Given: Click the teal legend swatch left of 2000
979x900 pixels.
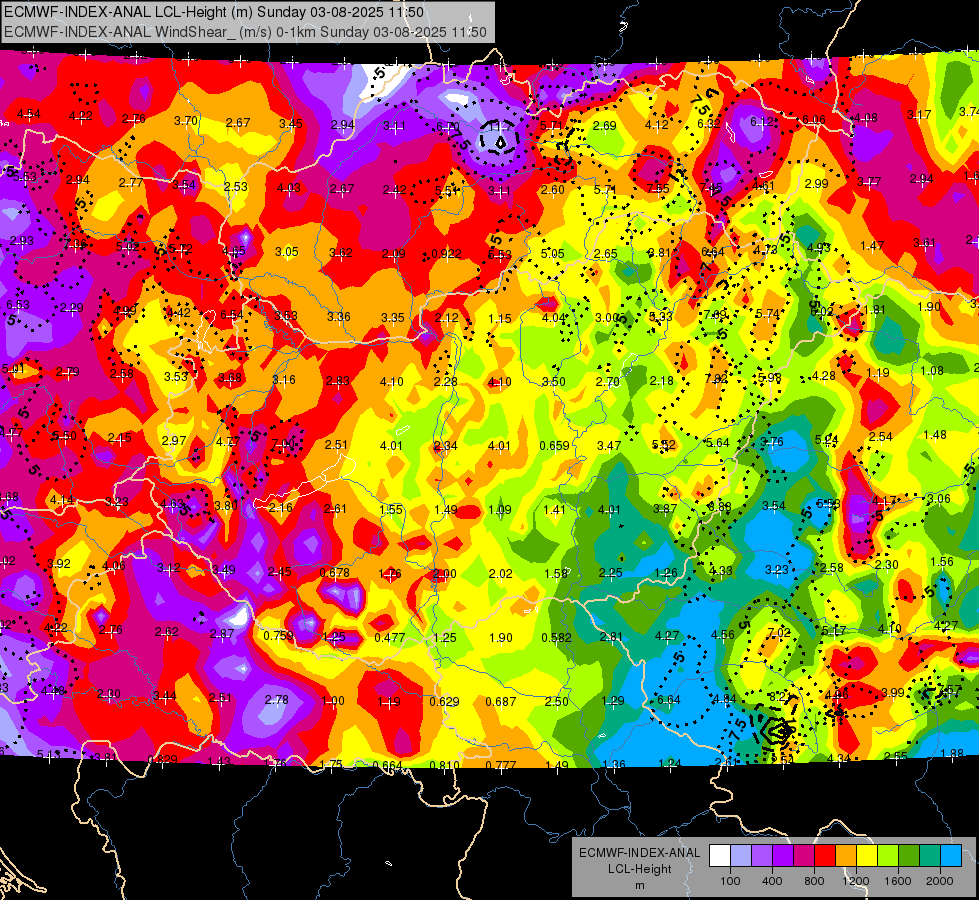Looking at the screenshot, I should point(929,856).
